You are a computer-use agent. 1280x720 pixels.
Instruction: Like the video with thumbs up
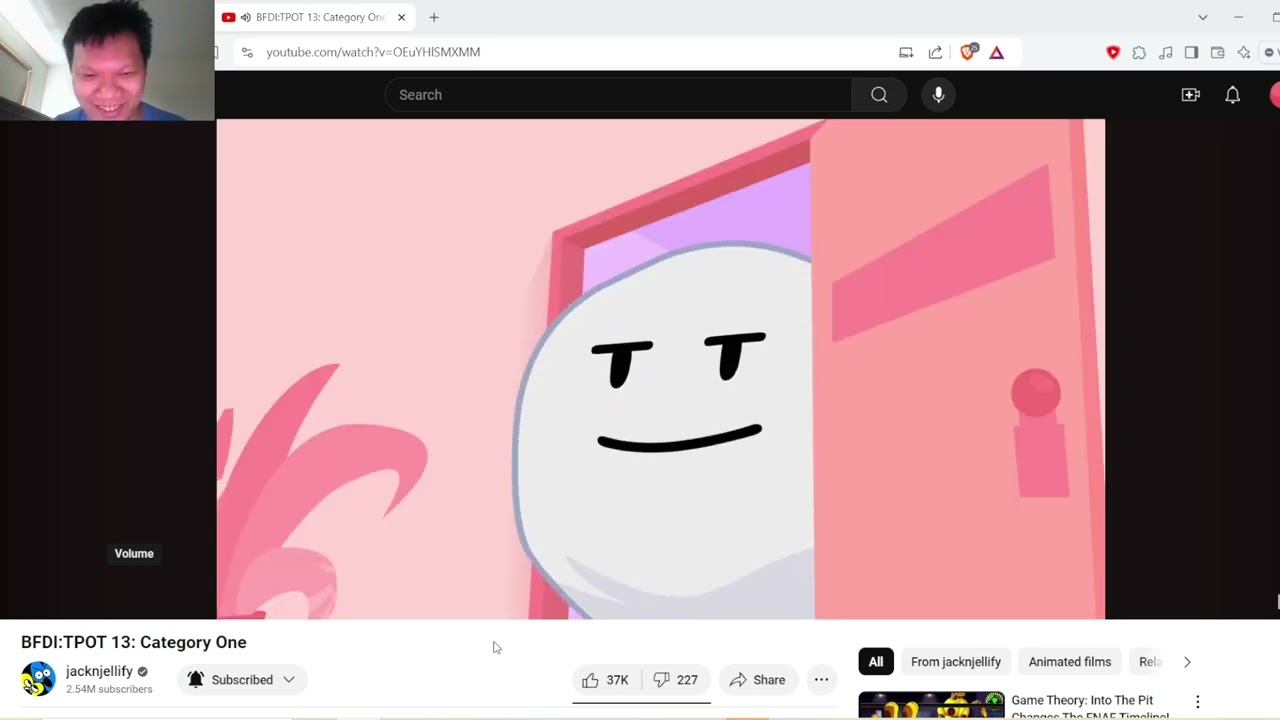(x=606, y=680)
